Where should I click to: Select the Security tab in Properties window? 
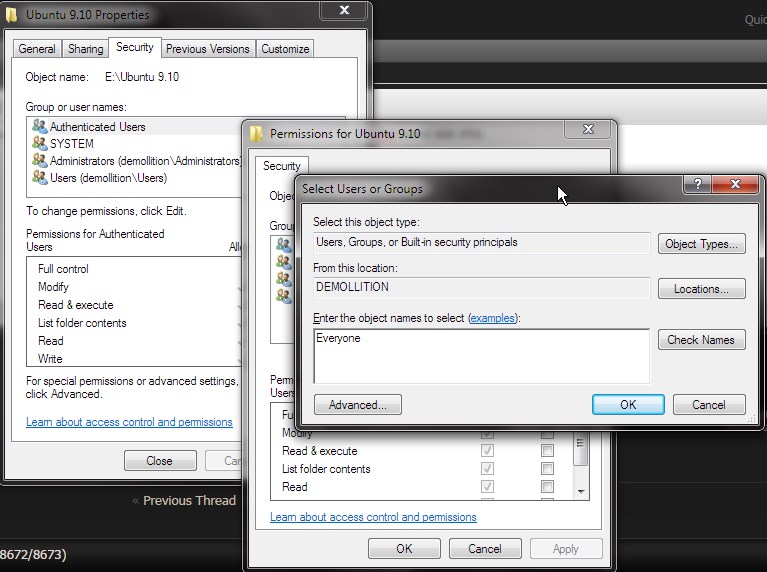(x=135, y=47)
